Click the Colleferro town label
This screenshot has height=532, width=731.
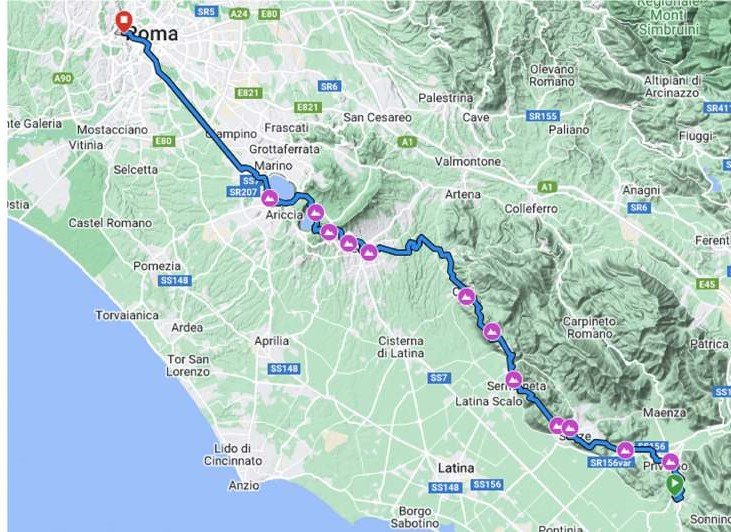coord(531,208)
